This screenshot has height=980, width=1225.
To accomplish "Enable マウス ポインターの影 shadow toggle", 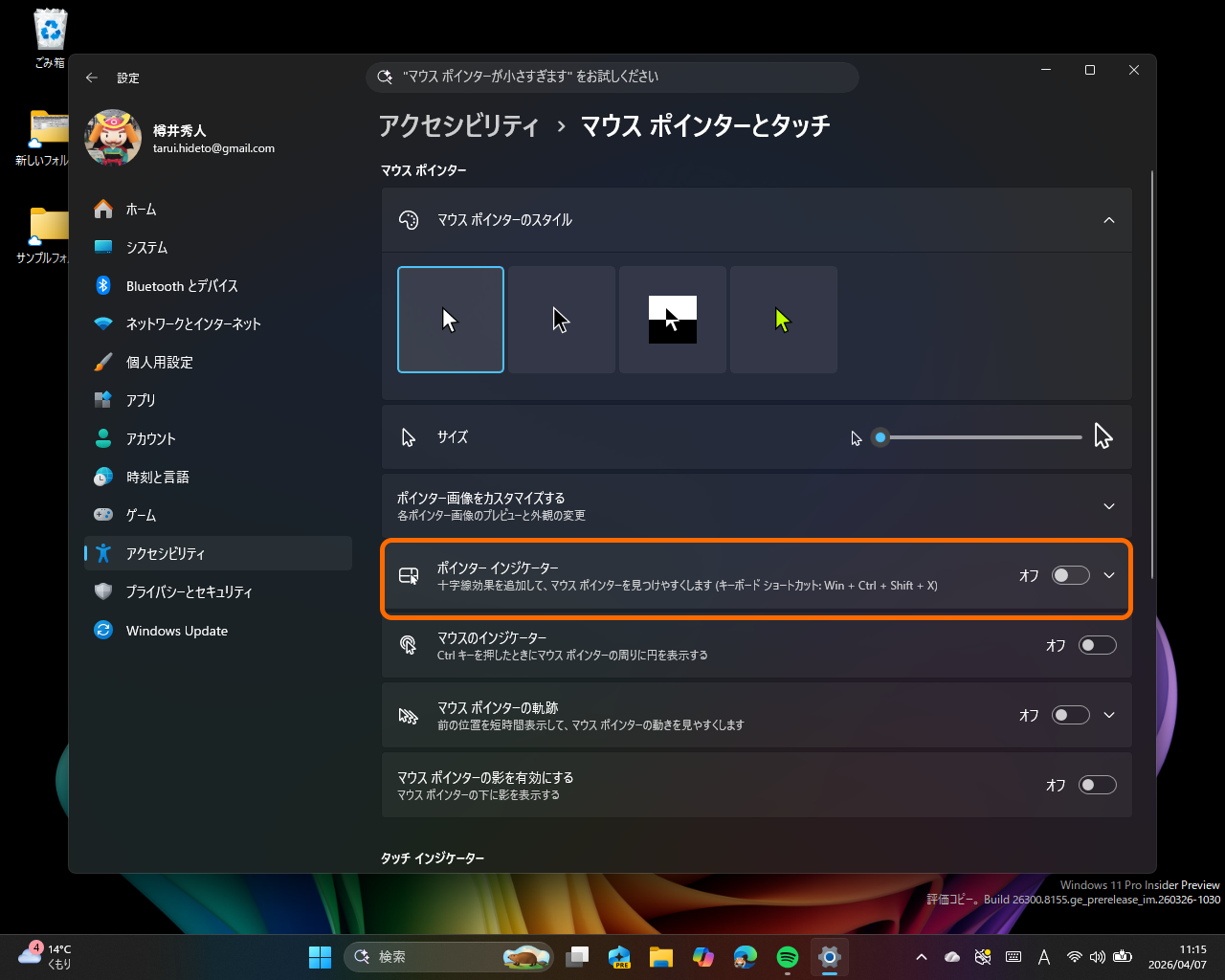I will [x=1097, y=784].
